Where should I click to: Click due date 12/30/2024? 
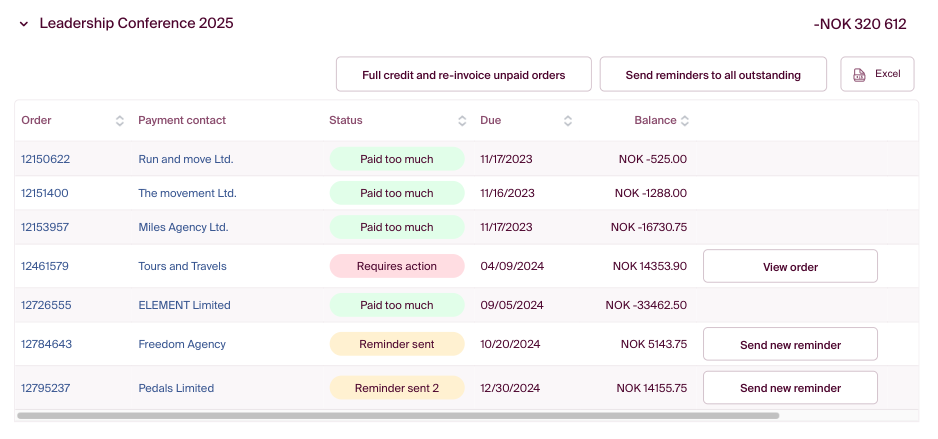[x=510, y=388]
